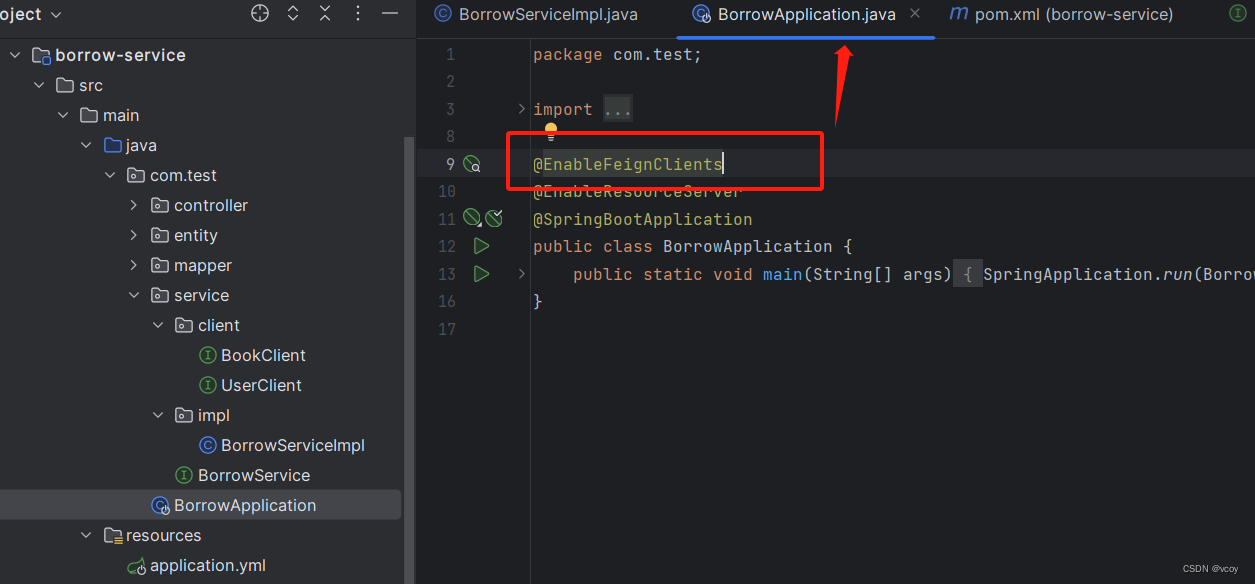Image resolution: width=1255 pixels, height=584 pixels.
Task: Expand the folded main method body
Action: (521, 273)
